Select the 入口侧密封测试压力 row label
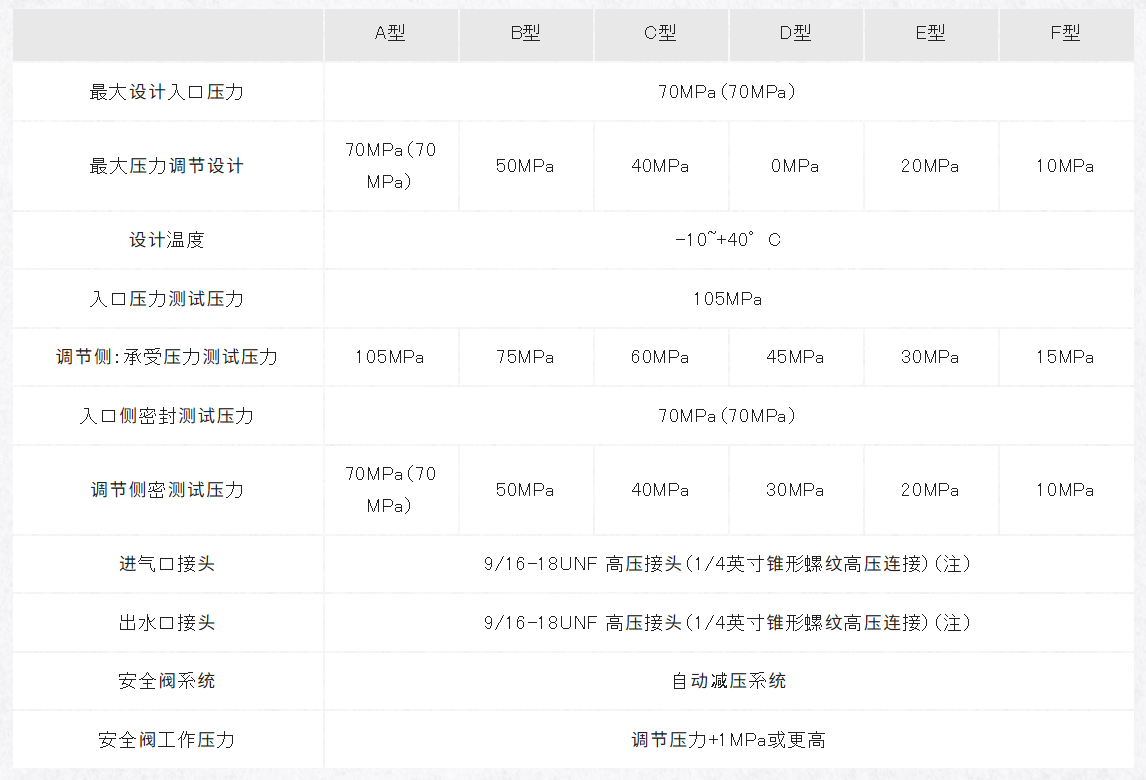The height and width of the screenshot is (780, 1146). click(167, 416)
